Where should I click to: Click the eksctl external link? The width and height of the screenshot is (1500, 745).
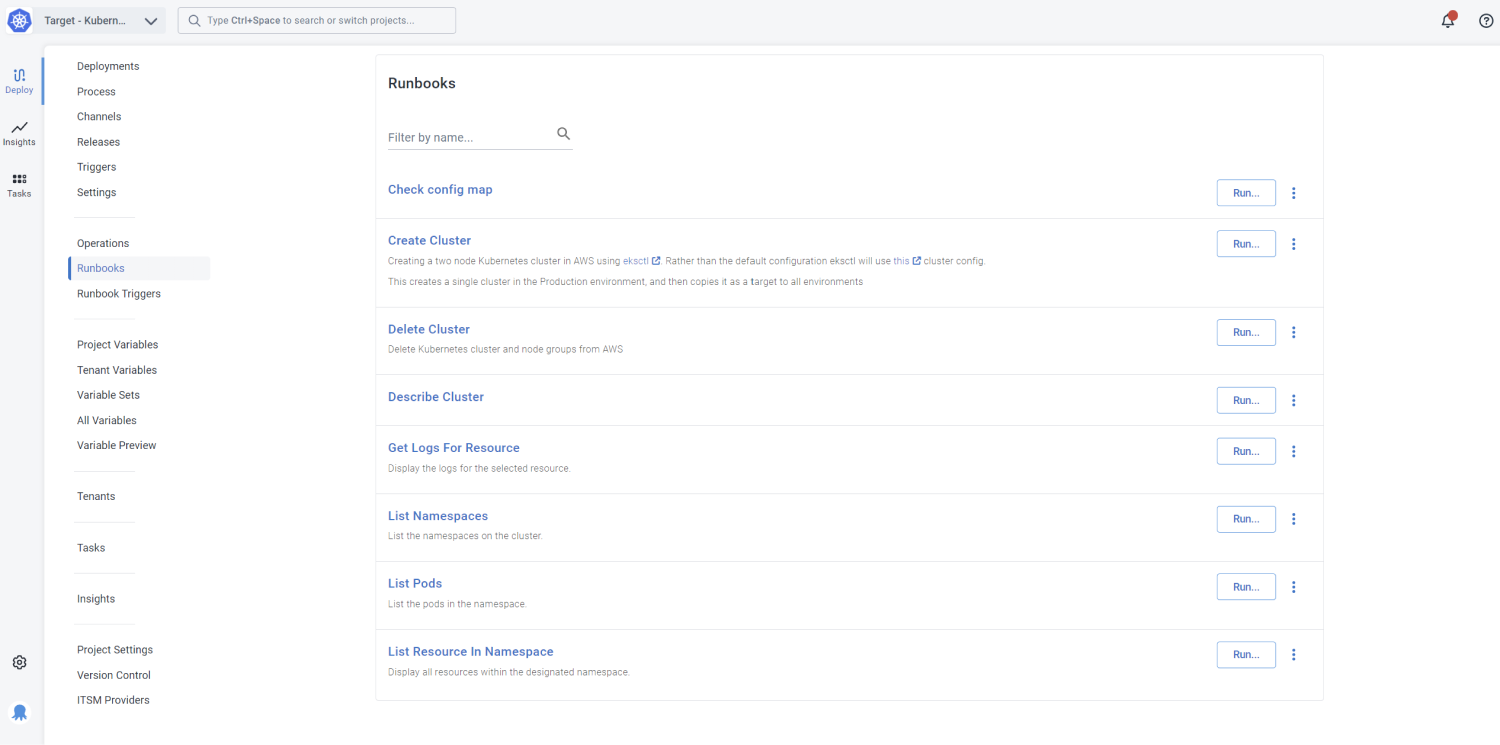(642, 261)
